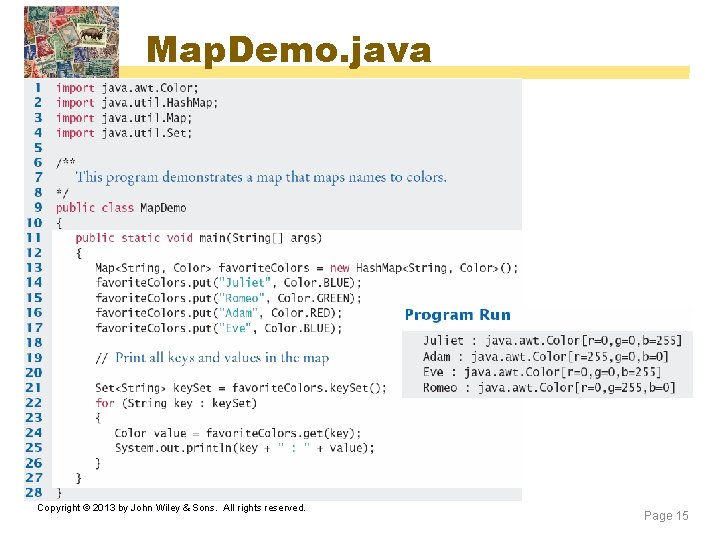Click the MapDemo.java slide title
The height and width of the screenshot is (540, 720).
(289, 50)
